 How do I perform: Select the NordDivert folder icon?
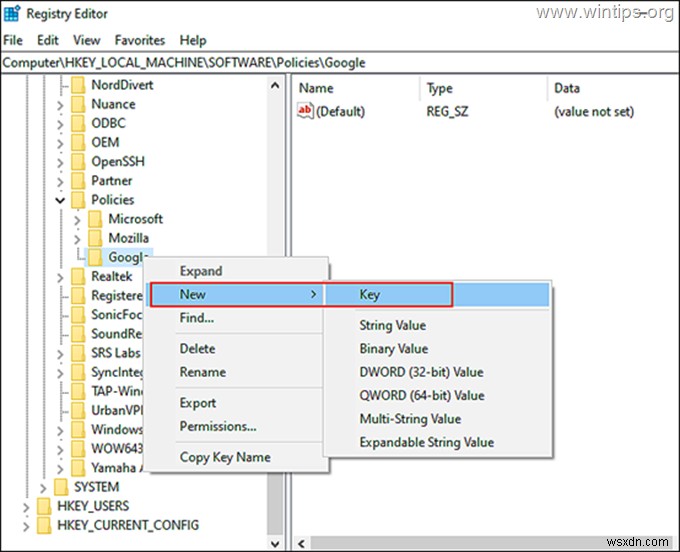point(78,85)
